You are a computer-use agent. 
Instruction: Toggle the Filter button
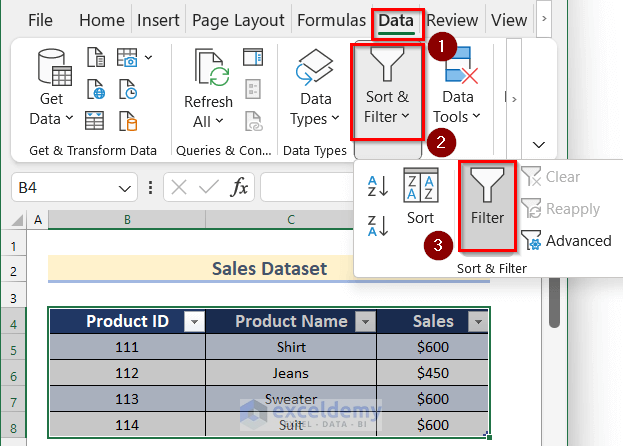(487, 206)
